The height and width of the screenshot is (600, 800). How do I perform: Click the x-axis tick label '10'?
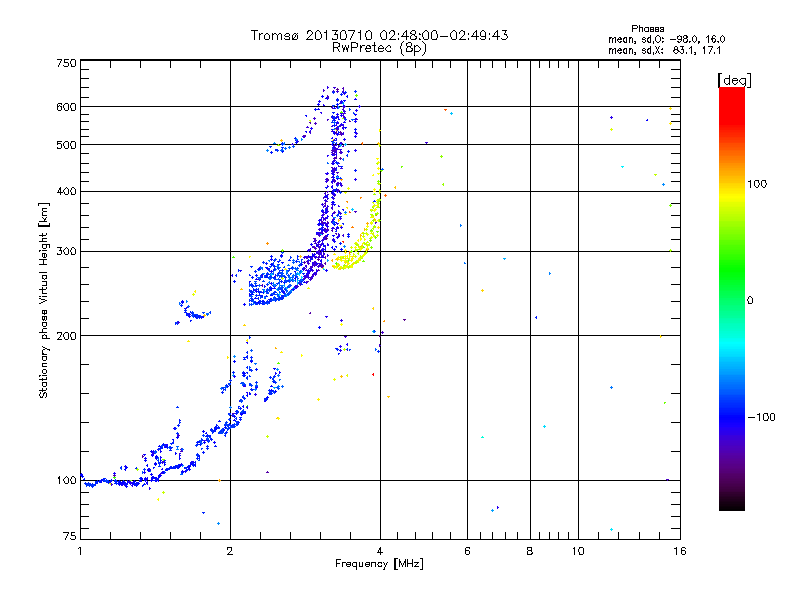click(x=578, y=551)
